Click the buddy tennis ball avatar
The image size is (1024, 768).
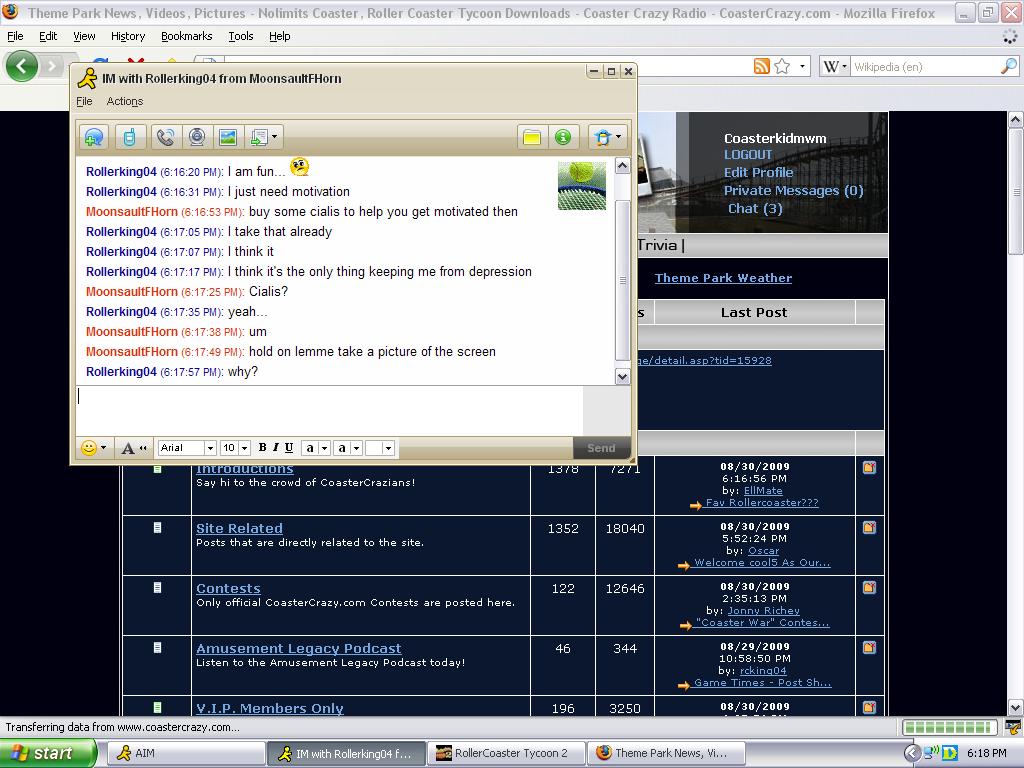click(x=582, y=186)
